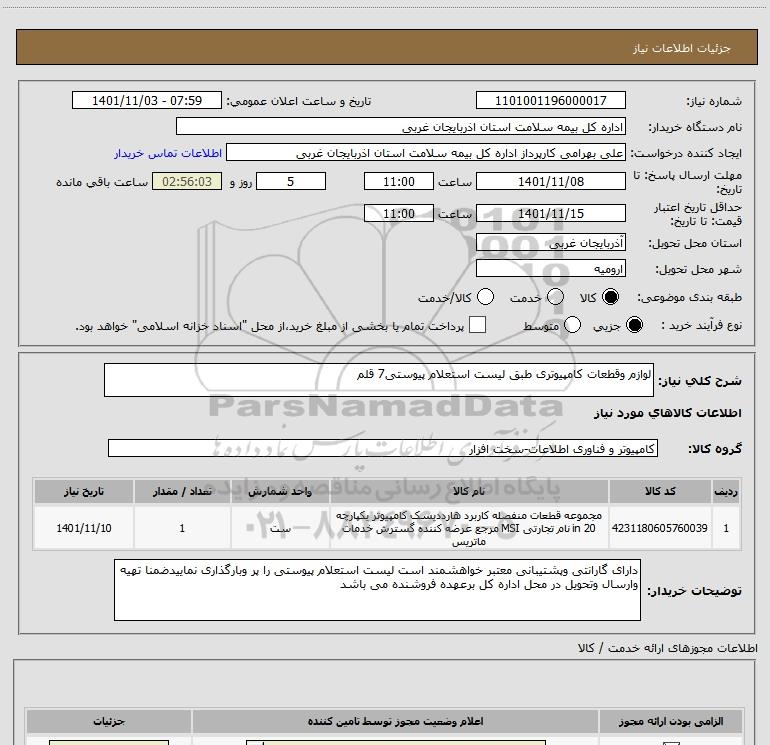Image resolution: width=770 pixels, height=745 pixels.
Task: Select the جزیی purchase type radio
Action: [634, 325]
